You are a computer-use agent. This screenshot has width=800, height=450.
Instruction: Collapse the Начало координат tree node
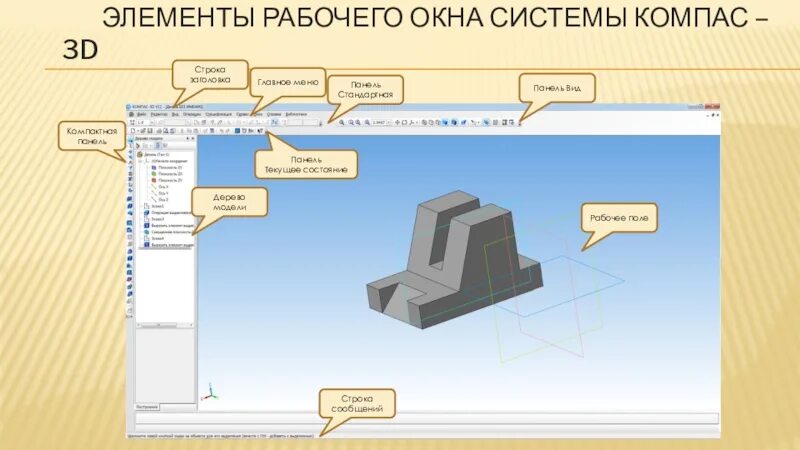coord(141,161)
